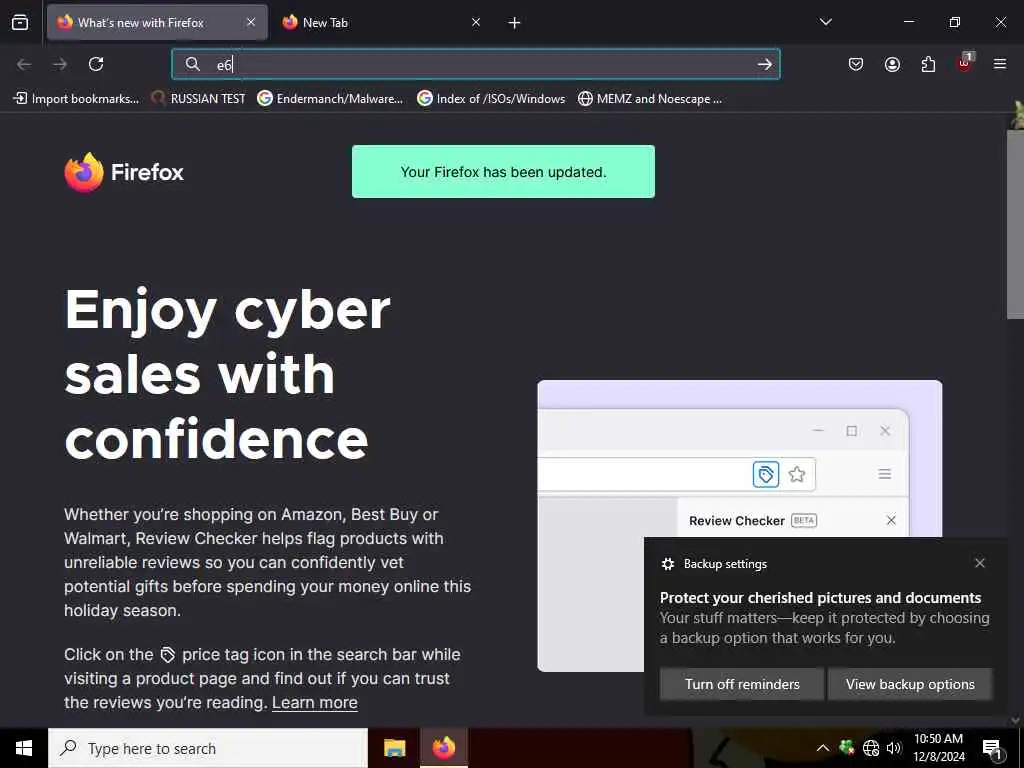Open the Windows Start menu
This screenshot has width=1024, height=768.
coord(24,748)
